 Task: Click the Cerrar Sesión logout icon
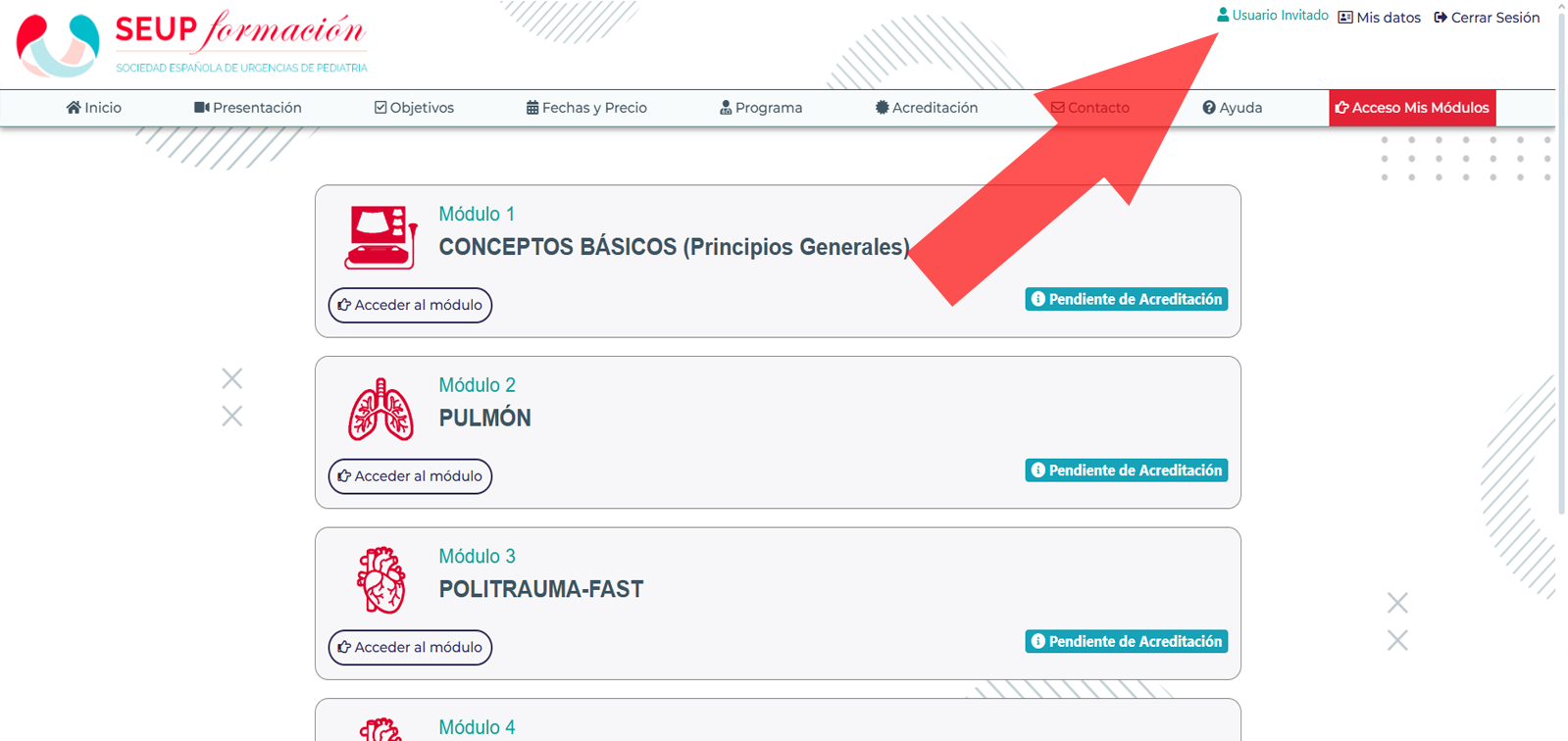click(1441, 18)
